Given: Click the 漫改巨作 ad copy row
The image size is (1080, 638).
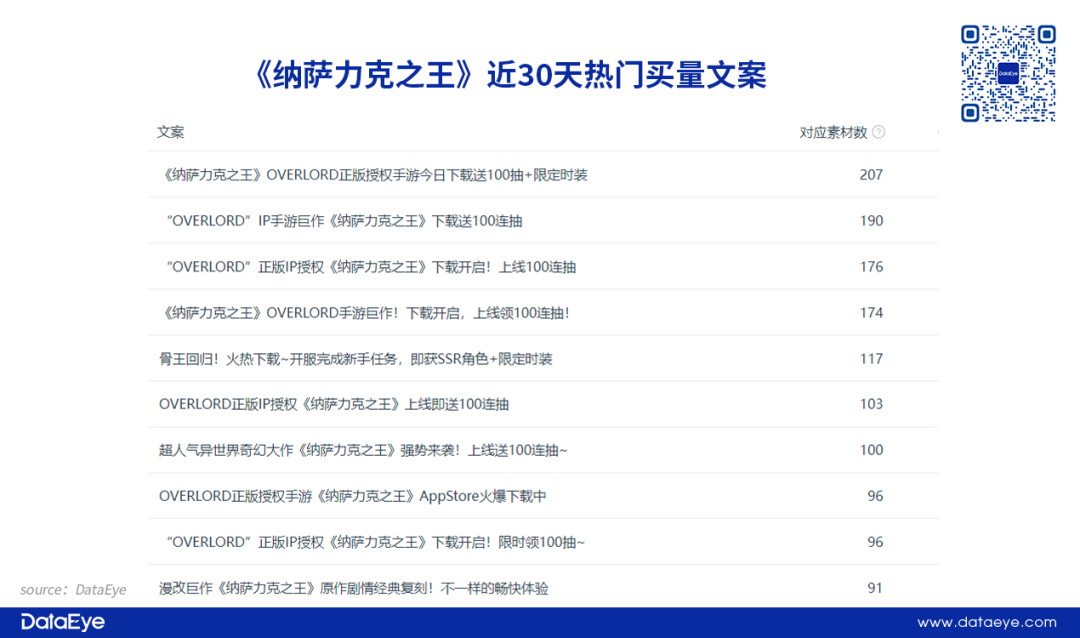Looking at the screenshot, I should pos(353,588).
